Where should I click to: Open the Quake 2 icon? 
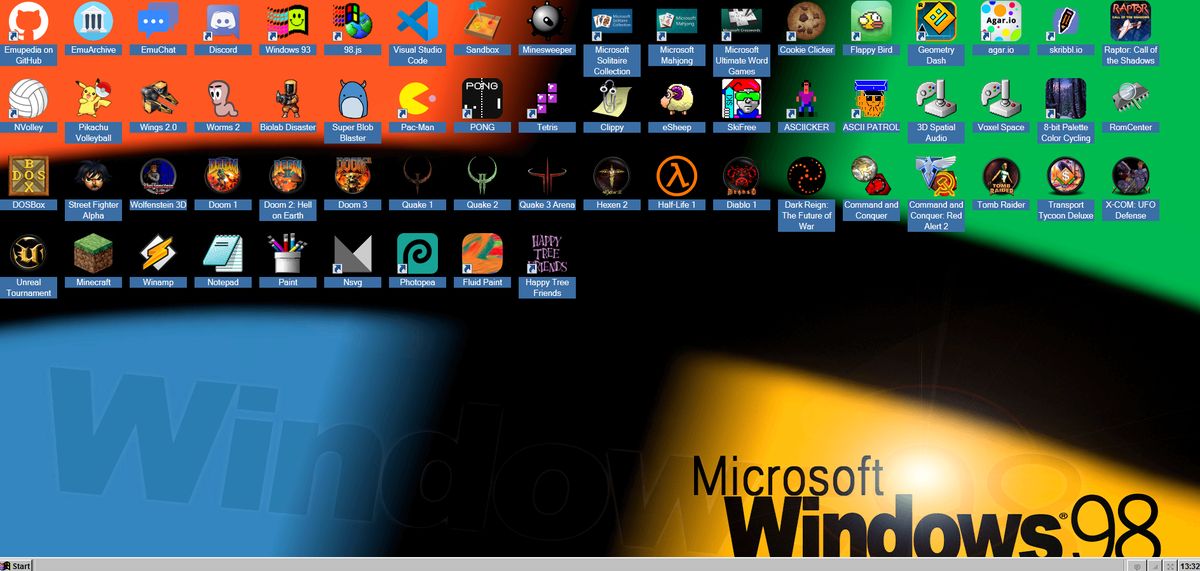click(x=482, y=176)
